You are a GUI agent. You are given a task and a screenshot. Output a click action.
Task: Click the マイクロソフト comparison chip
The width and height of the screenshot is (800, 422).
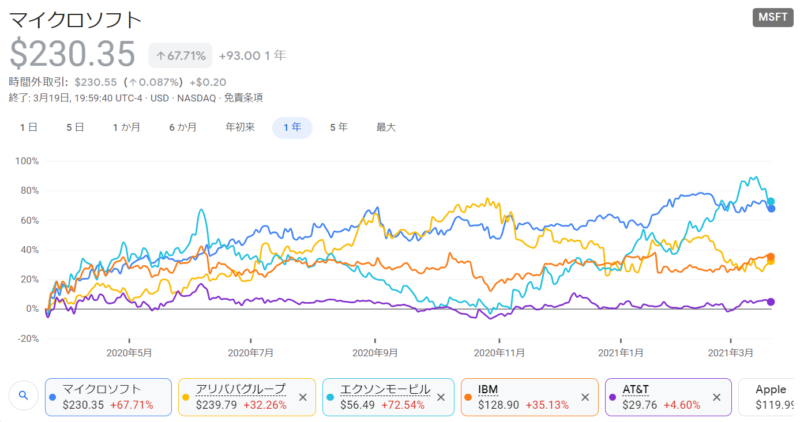tap(108, 397)
